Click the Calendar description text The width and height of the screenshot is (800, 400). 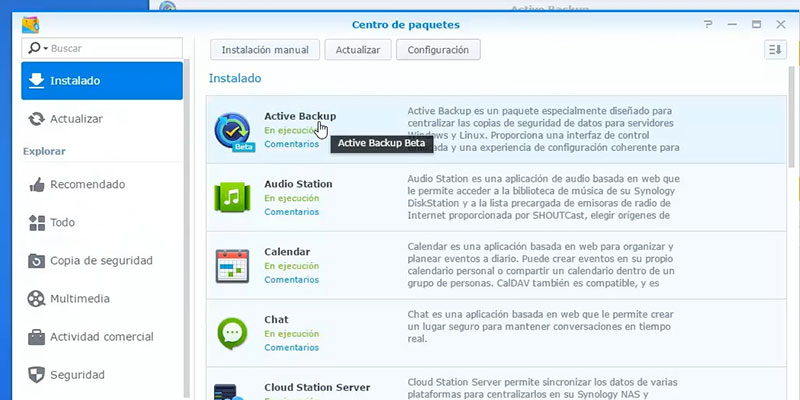tap(541, 265)
